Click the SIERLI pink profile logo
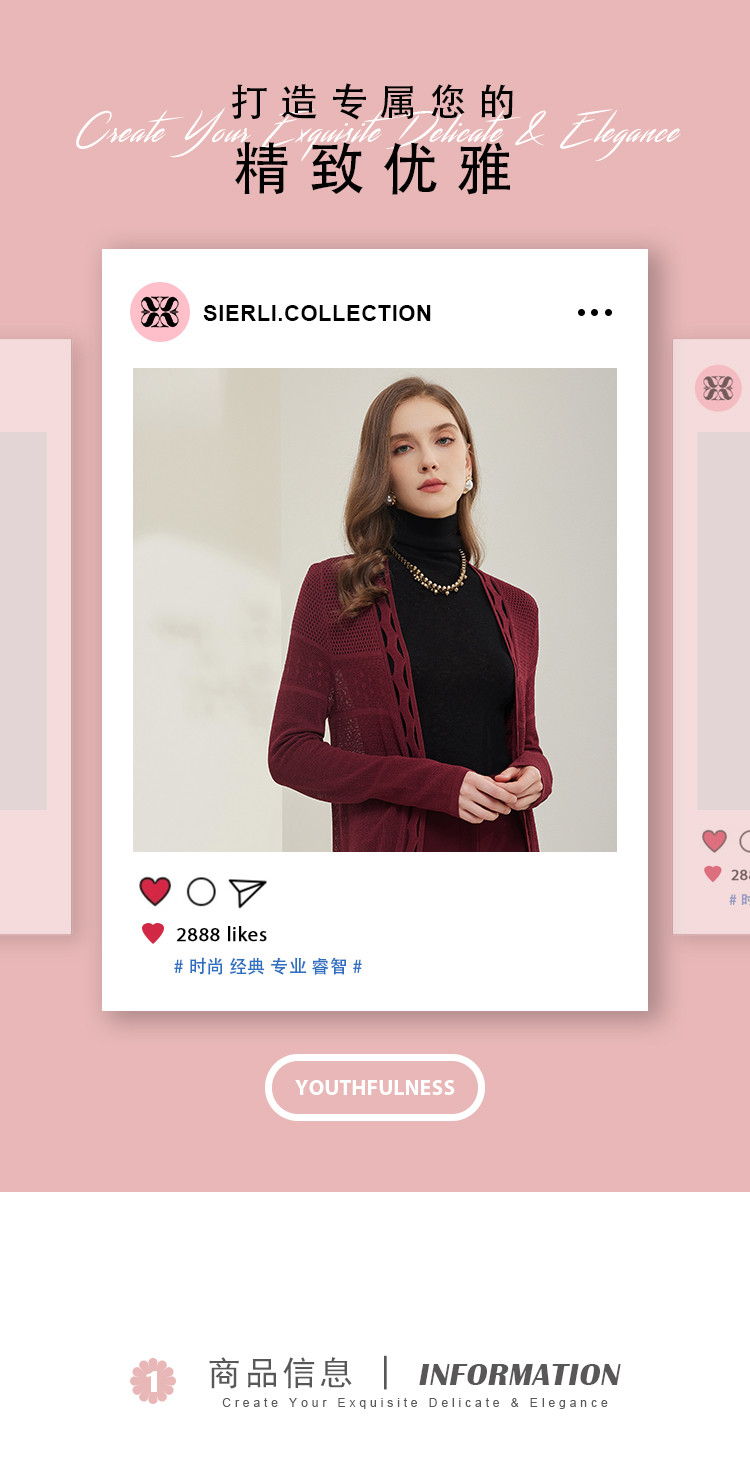 tap(160, 312)
